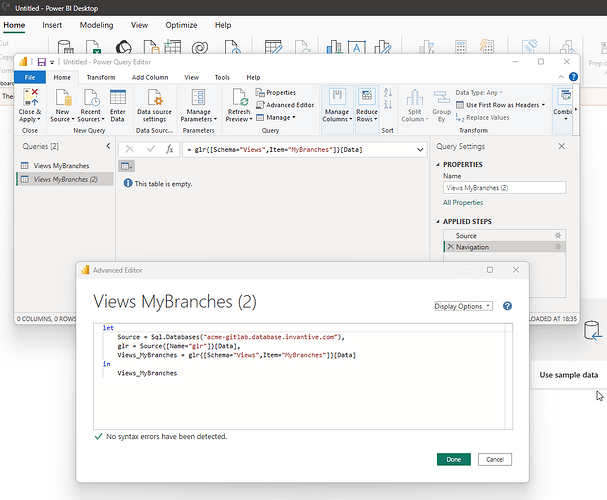Close the Query Settings pane

562,146
